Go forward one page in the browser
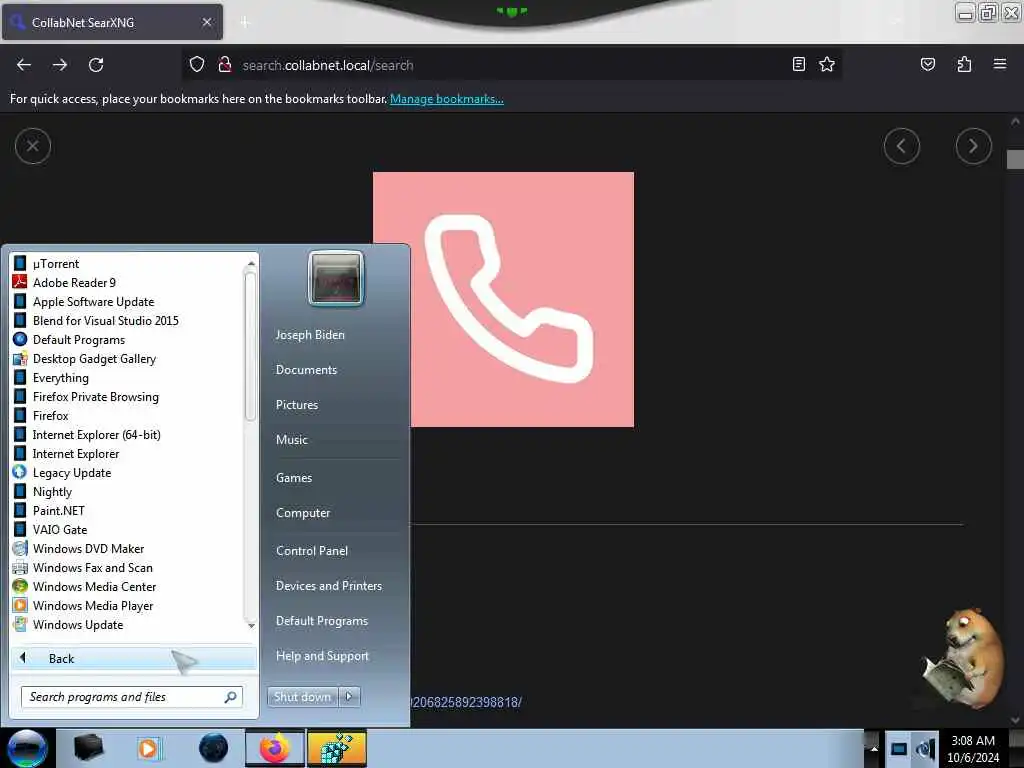Image resolution: width=1024 pixels, height=768 pixels. click(60, 65)
